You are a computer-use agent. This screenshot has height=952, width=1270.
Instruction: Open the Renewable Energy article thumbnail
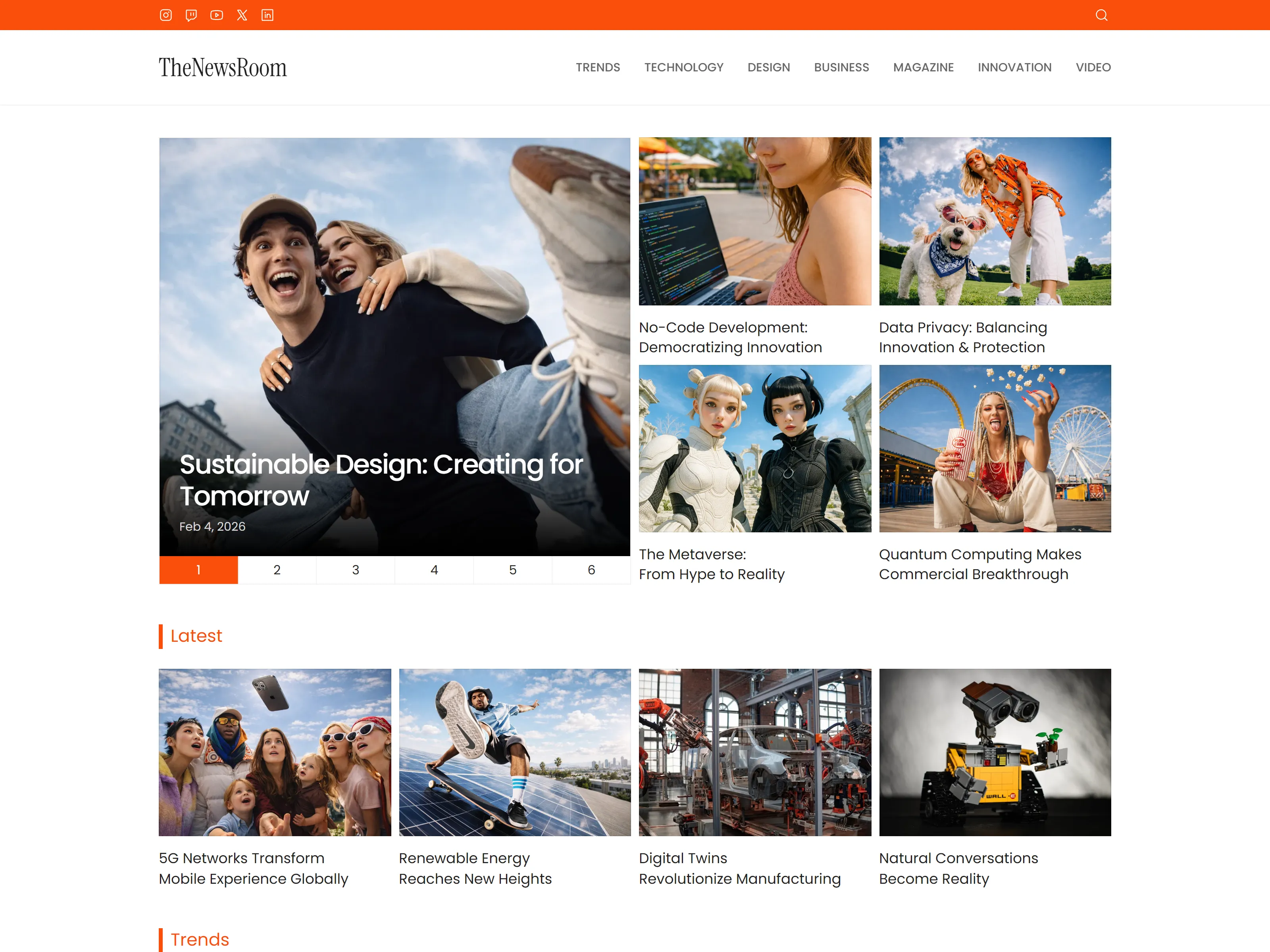coord(515,752)
